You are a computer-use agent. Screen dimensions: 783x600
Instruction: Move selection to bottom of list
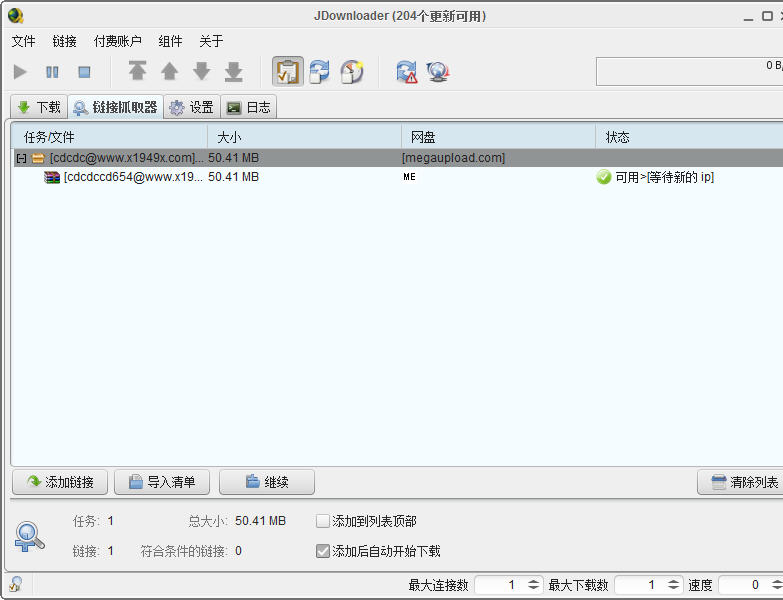[234, 71]
